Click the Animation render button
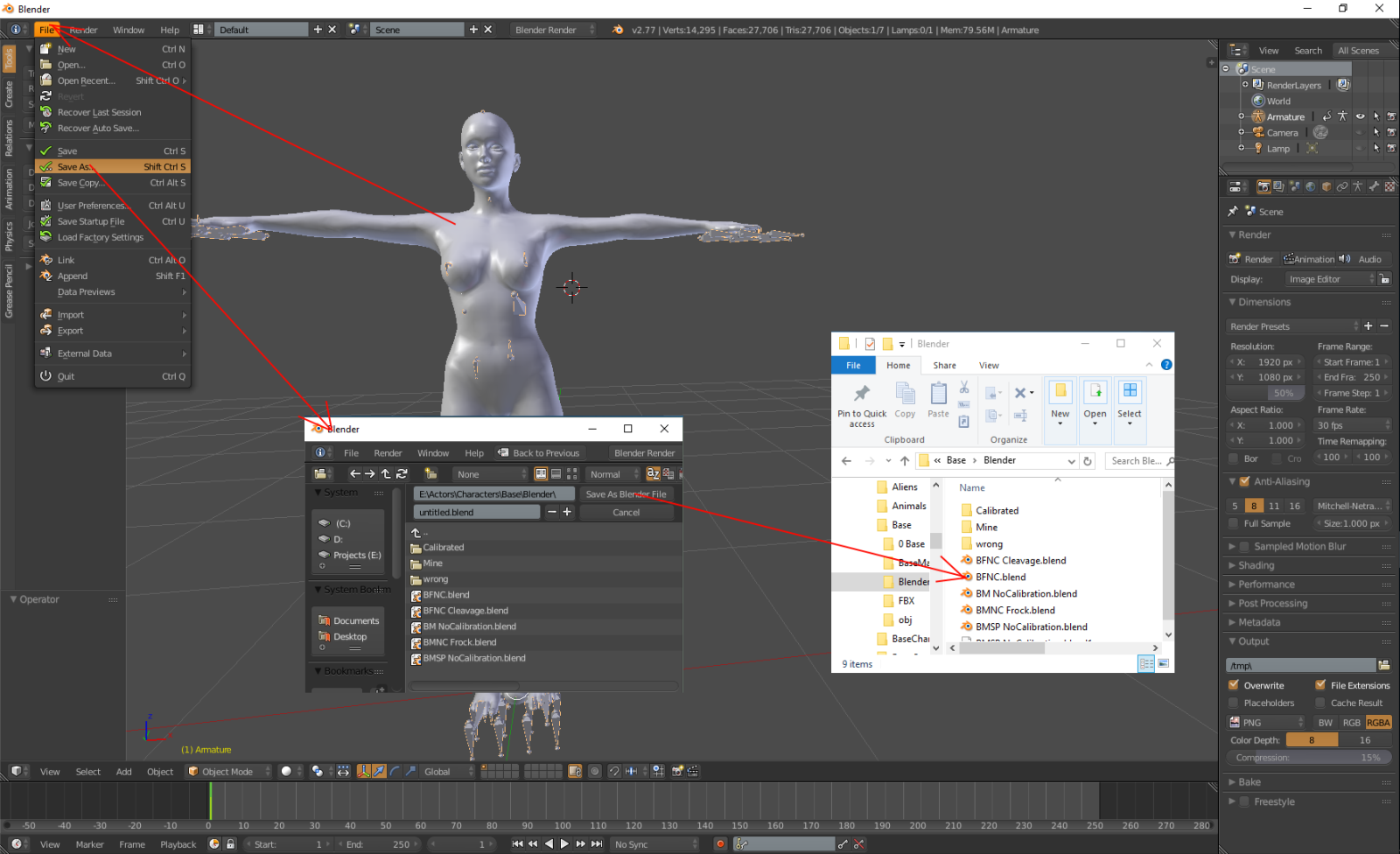1400x854 pixels. coord(1309,259)
